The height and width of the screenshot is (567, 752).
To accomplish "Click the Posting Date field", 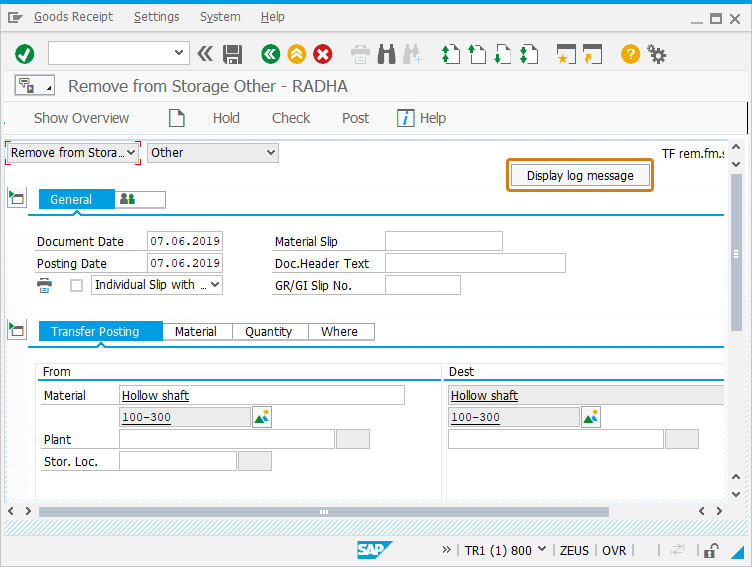I will pos(185,263).
